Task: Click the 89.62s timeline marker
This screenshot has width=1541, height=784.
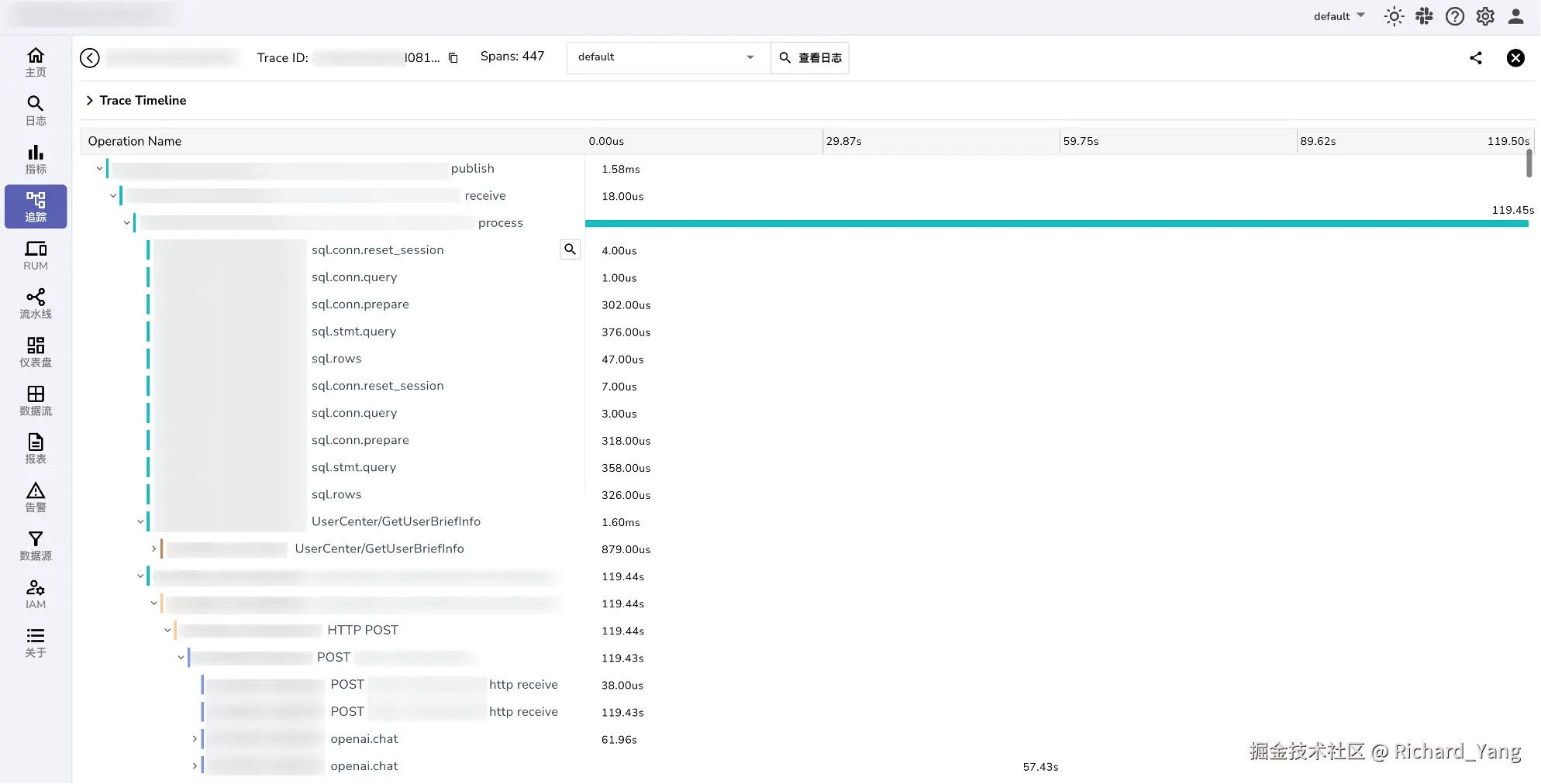Action: point(1319,141)
